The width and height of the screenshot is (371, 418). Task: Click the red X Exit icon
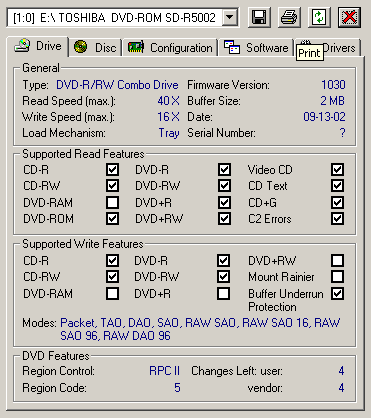tap(349, 17)
